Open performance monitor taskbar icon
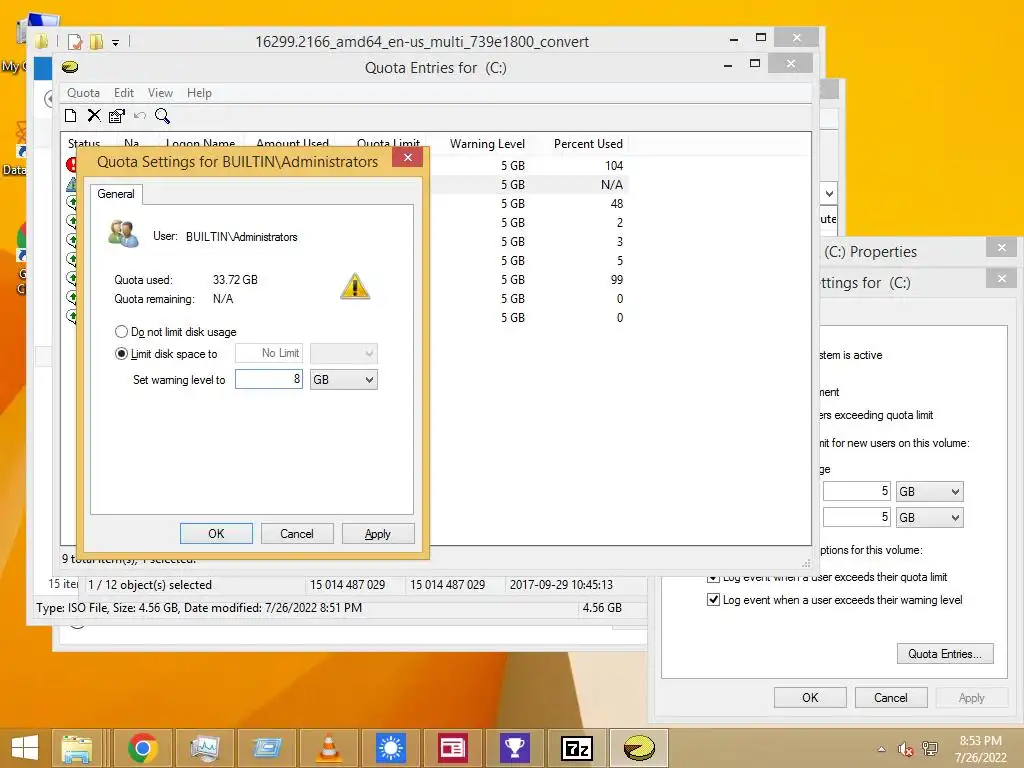 point(205,748)
